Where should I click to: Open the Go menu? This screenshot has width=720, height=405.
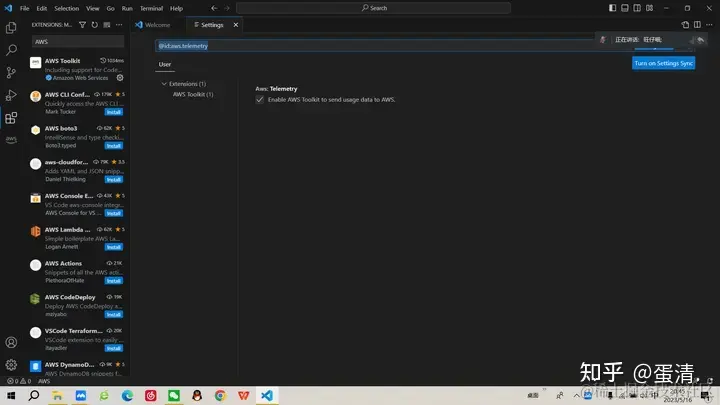click(x=110, y=8)
